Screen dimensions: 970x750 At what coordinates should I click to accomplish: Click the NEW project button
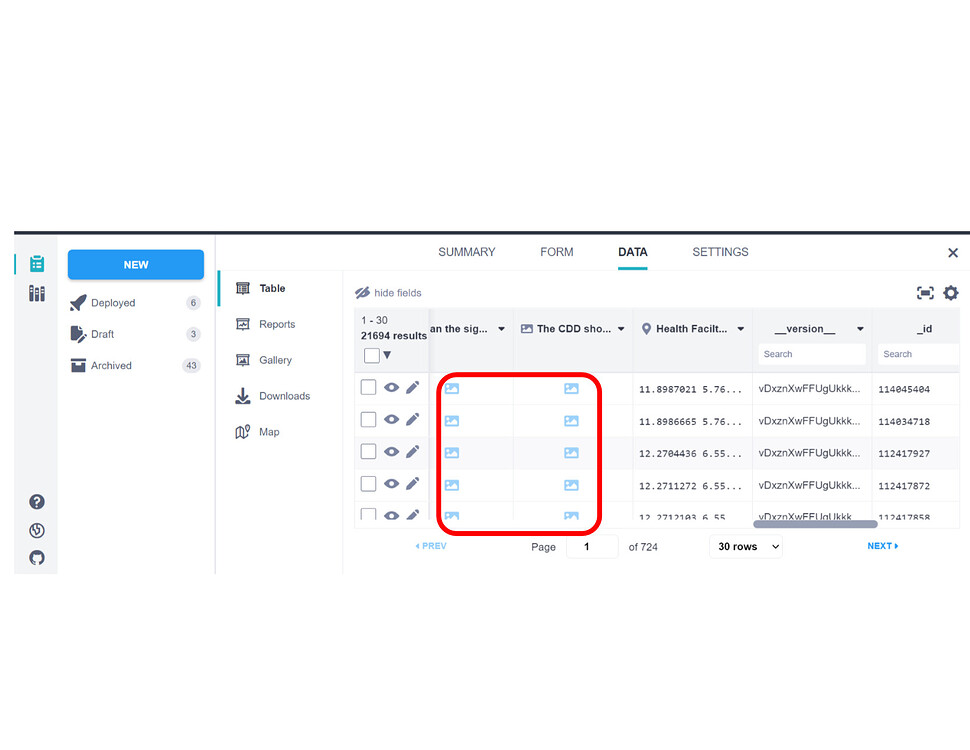tap(135, 264)
